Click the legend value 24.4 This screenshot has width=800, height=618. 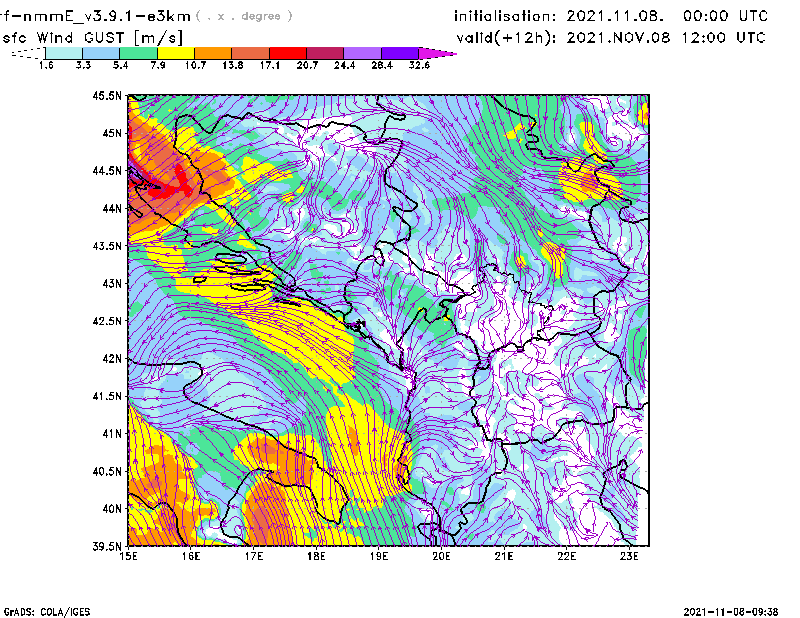point(344,65)
